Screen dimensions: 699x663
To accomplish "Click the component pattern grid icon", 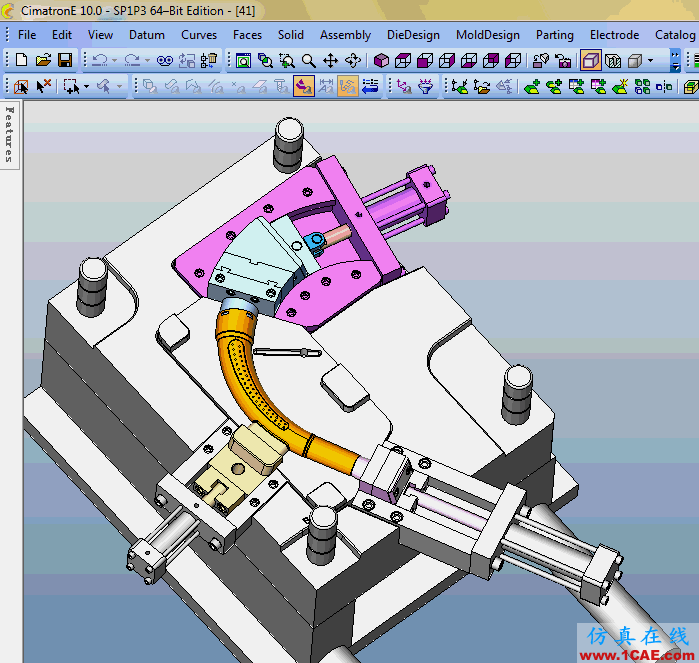I will [642, 86].
